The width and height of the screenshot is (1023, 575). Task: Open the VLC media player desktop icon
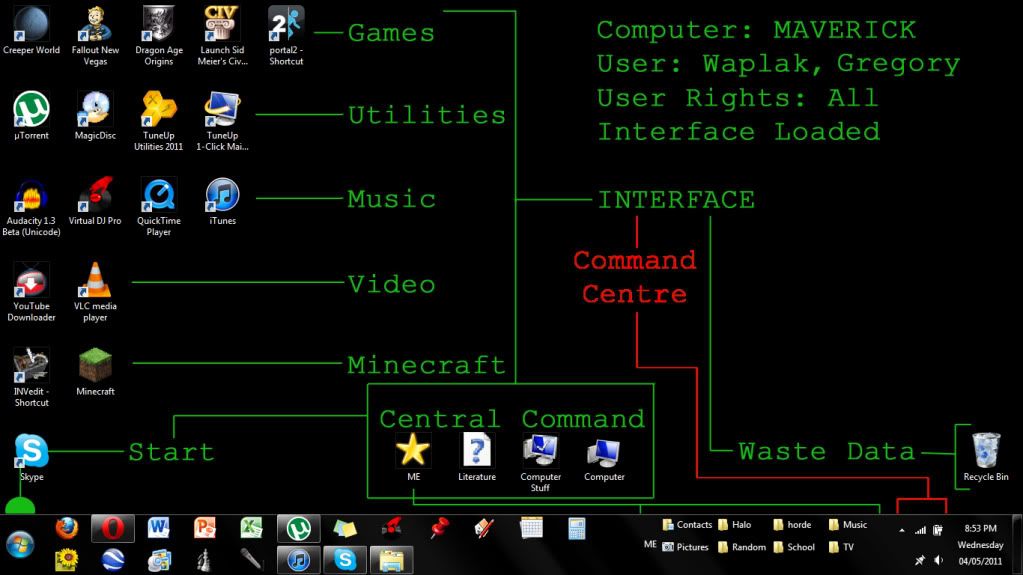point(95,292)
